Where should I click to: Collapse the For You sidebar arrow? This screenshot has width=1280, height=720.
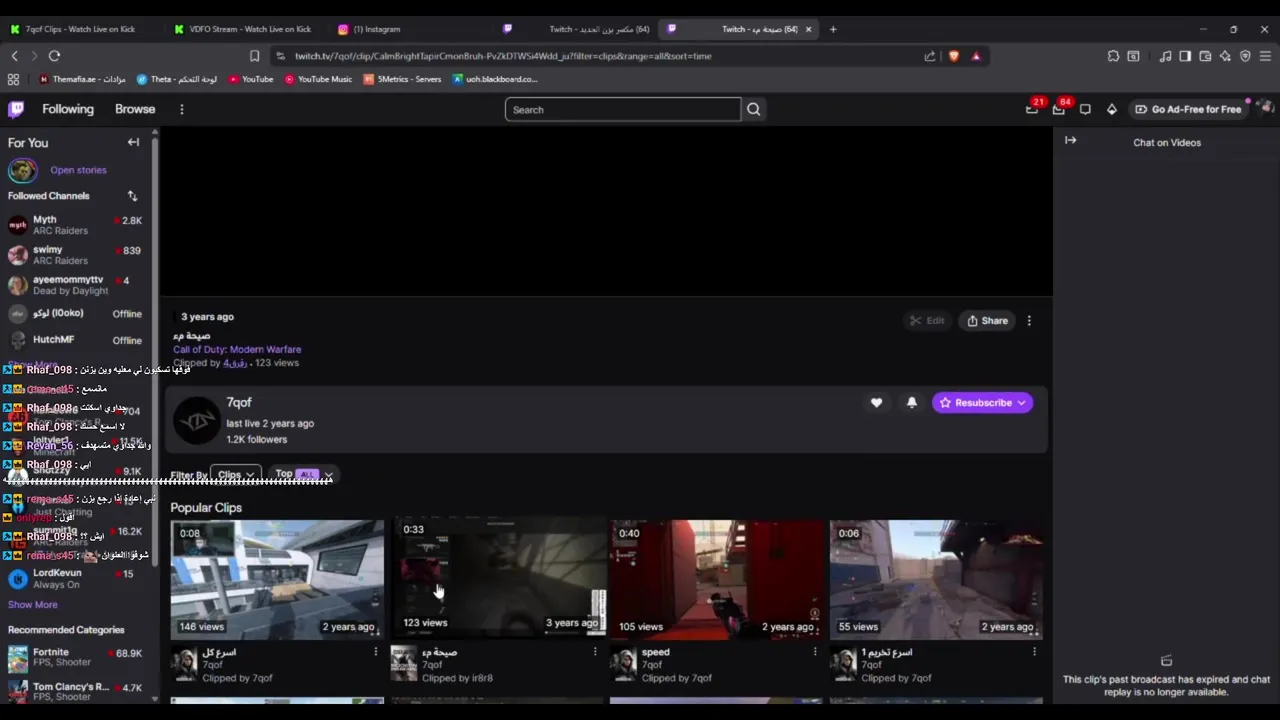[133, 142]
